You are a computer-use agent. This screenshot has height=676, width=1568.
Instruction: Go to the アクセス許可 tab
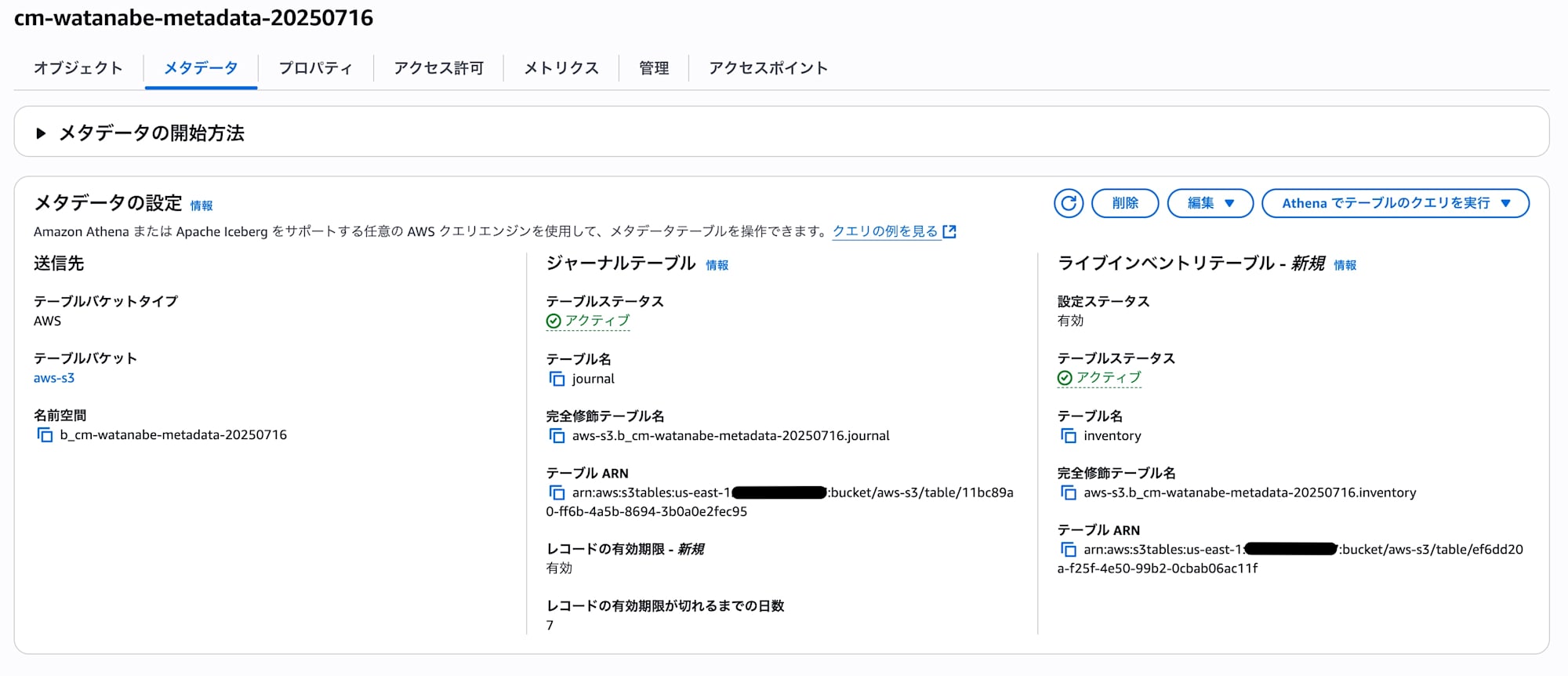pos(439,68)
